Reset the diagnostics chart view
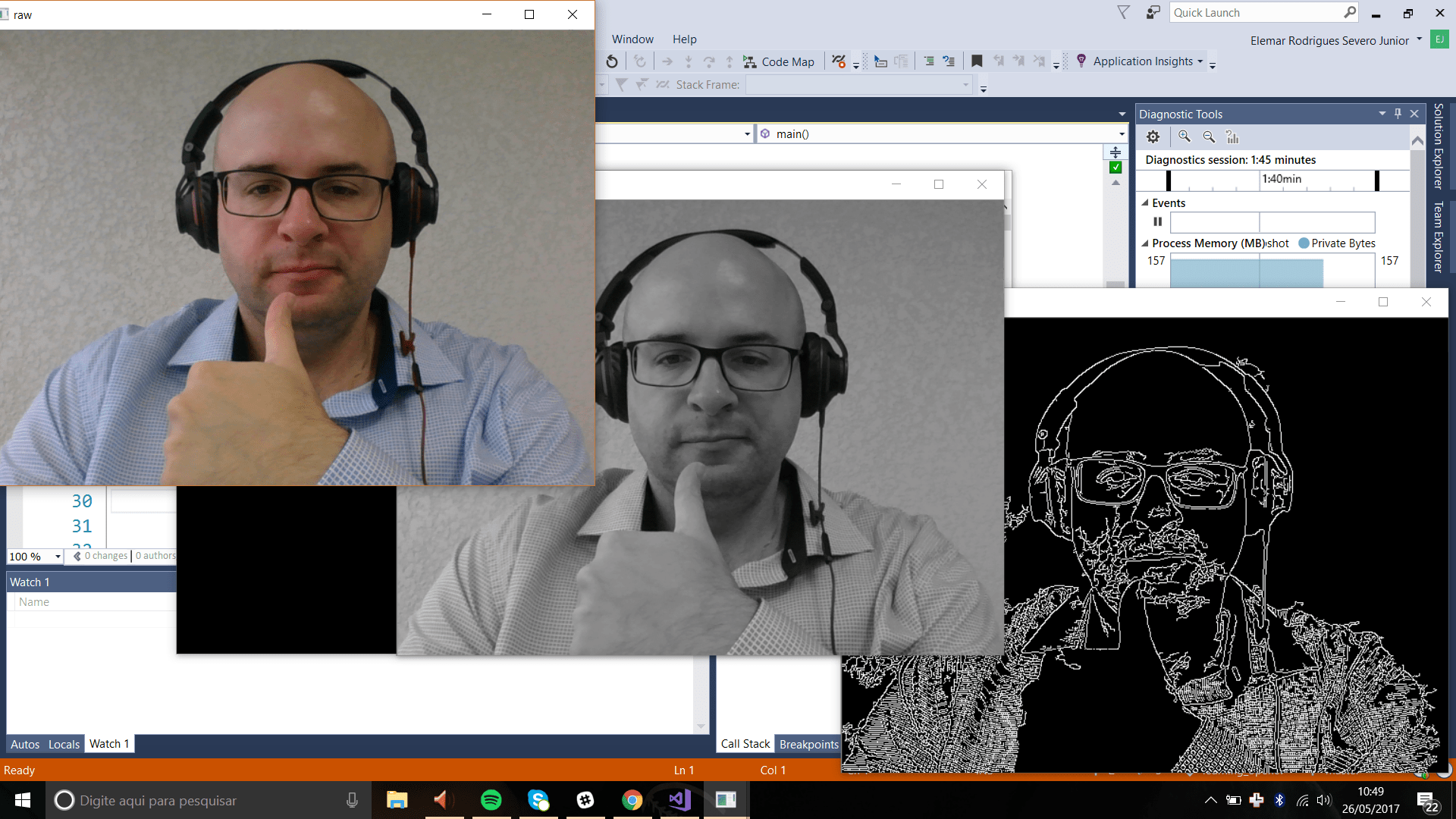 tap(1232, 137)
